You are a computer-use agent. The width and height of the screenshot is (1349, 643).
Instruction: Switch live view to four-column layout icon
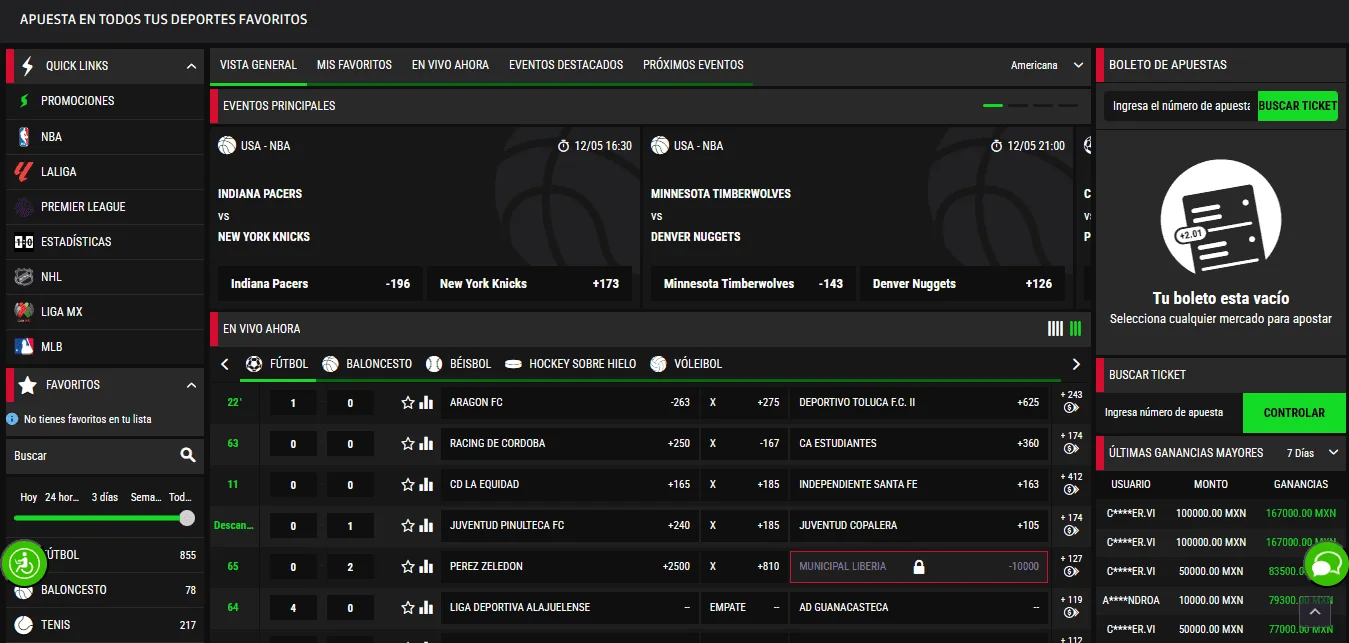[x=1055, y=328]
